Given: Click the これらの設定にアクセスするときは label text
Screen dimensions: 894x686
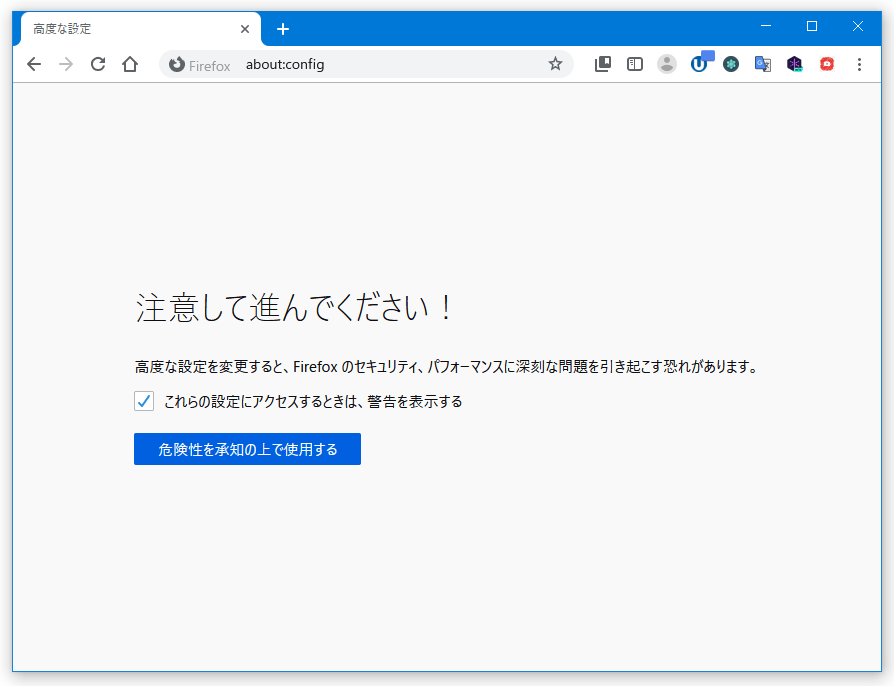Looking at the screenshot, I should 313,401.
